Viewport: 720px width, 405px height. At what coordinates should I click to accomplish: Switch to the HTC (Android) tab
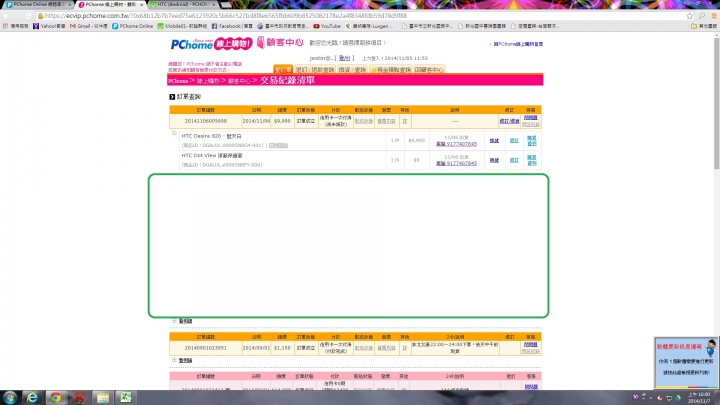(x=183, y=5)
